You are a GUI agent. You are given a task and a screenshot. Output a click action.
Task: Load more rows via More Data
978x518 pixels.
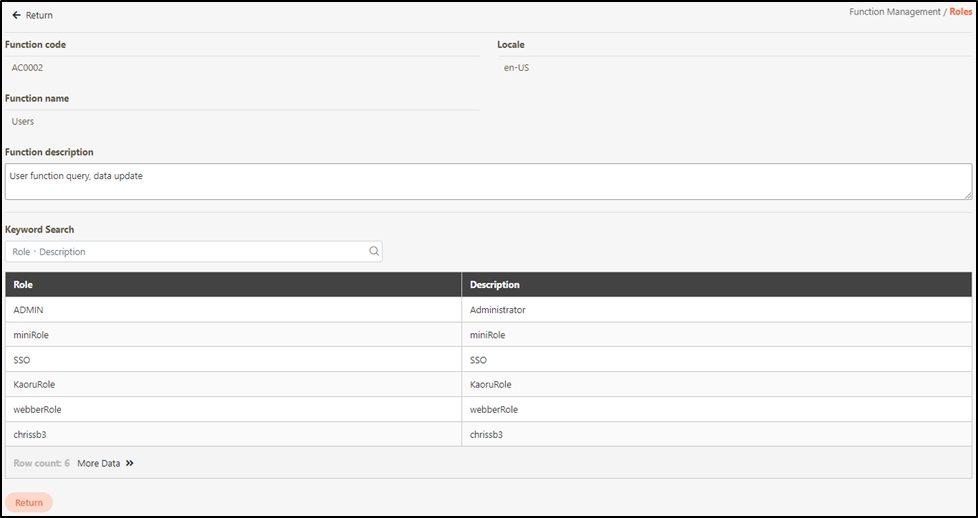coord(99,464)
